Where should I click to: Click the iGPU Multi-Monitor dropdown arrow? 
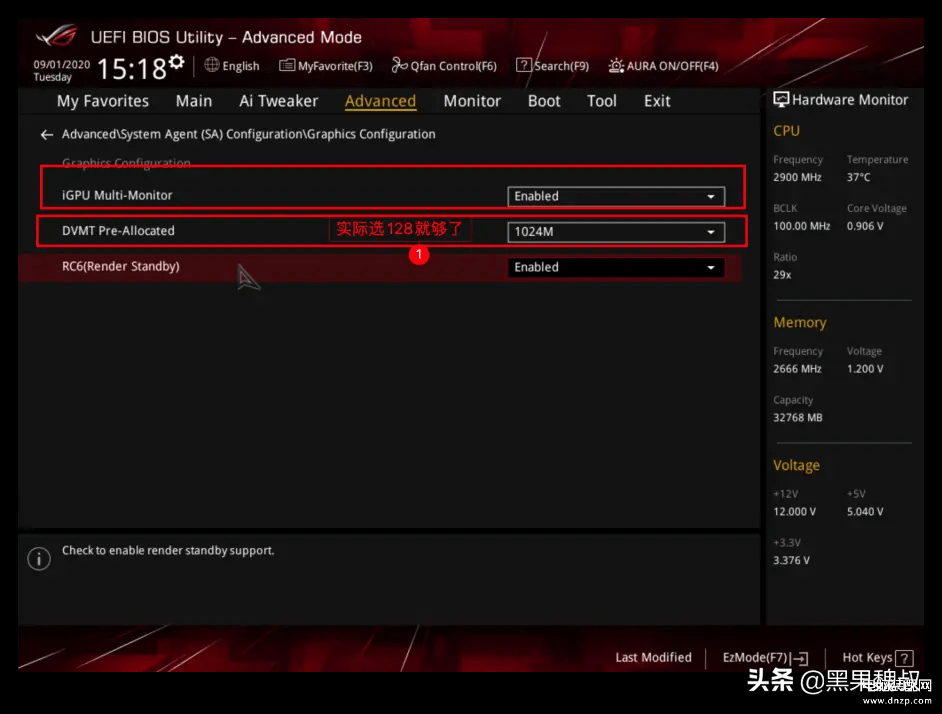click(x=711, y=197)
